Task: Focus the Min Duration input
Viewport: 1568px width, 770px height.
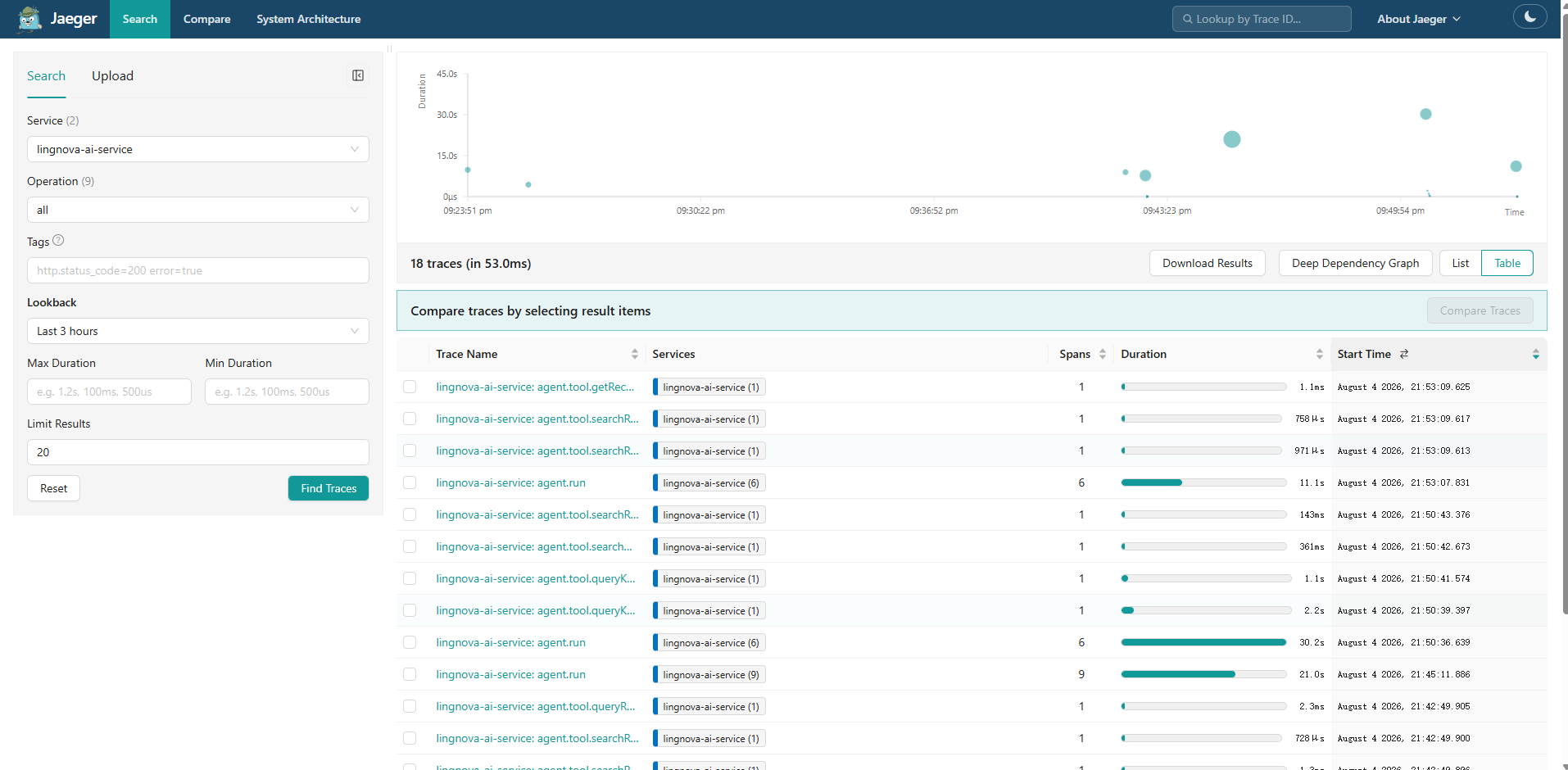Action: click(x=287, y=392)
